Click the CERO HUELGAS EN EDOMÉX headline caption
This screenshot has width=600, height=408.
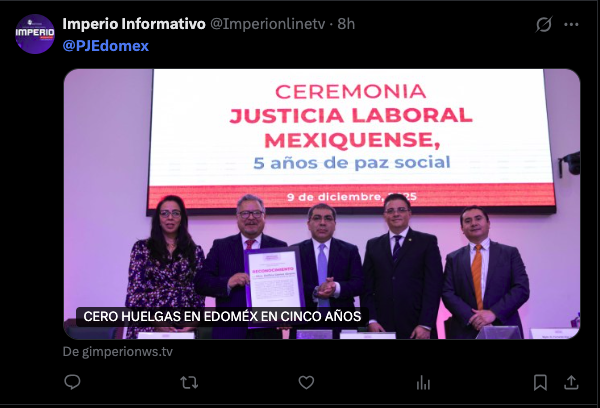click(222, 317)
